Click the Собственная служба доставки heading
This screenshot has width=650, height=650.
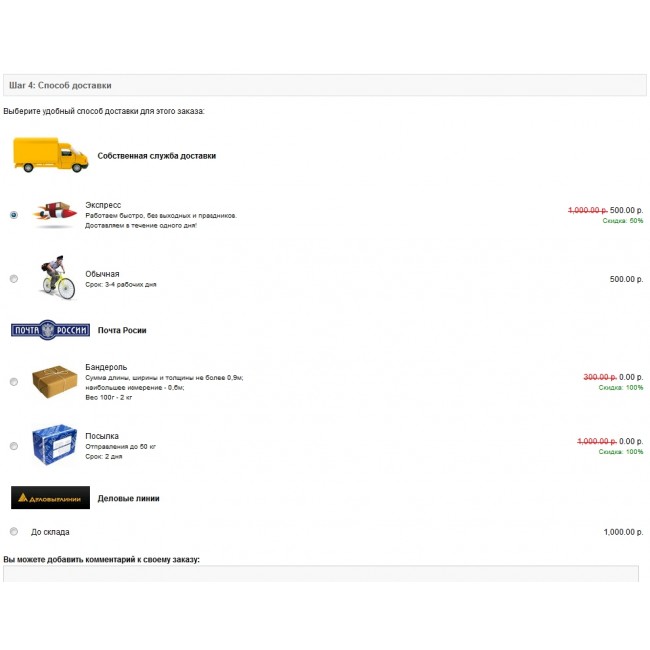click(x=156, y=156)
